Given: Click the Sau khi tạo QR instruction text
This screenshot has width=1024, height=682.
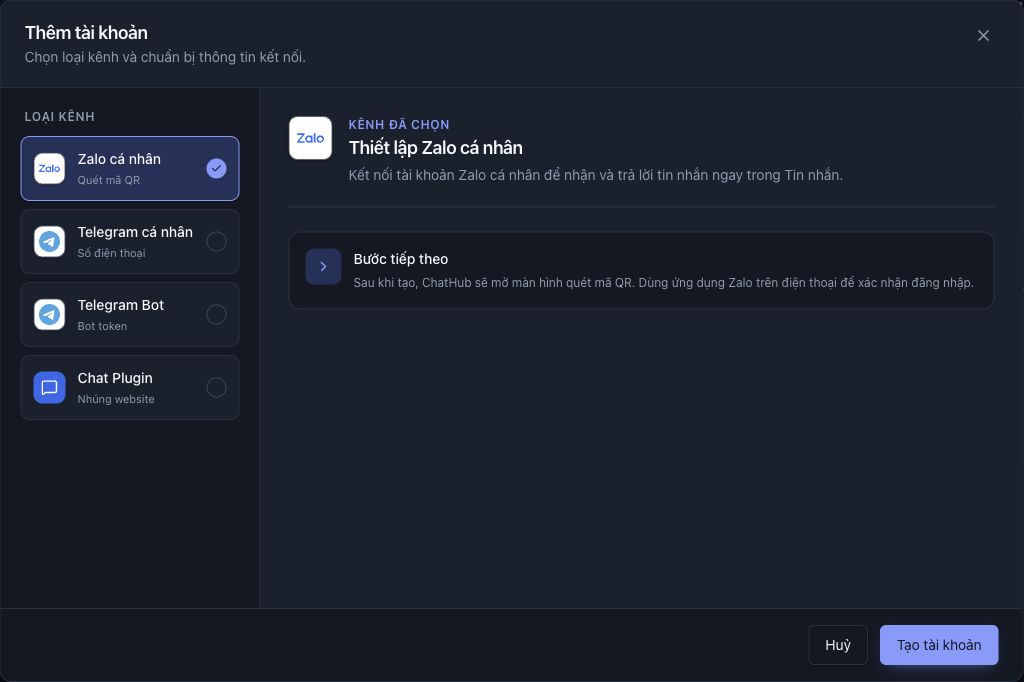Looking at the screenshot, I should click(x=664, y=283).
